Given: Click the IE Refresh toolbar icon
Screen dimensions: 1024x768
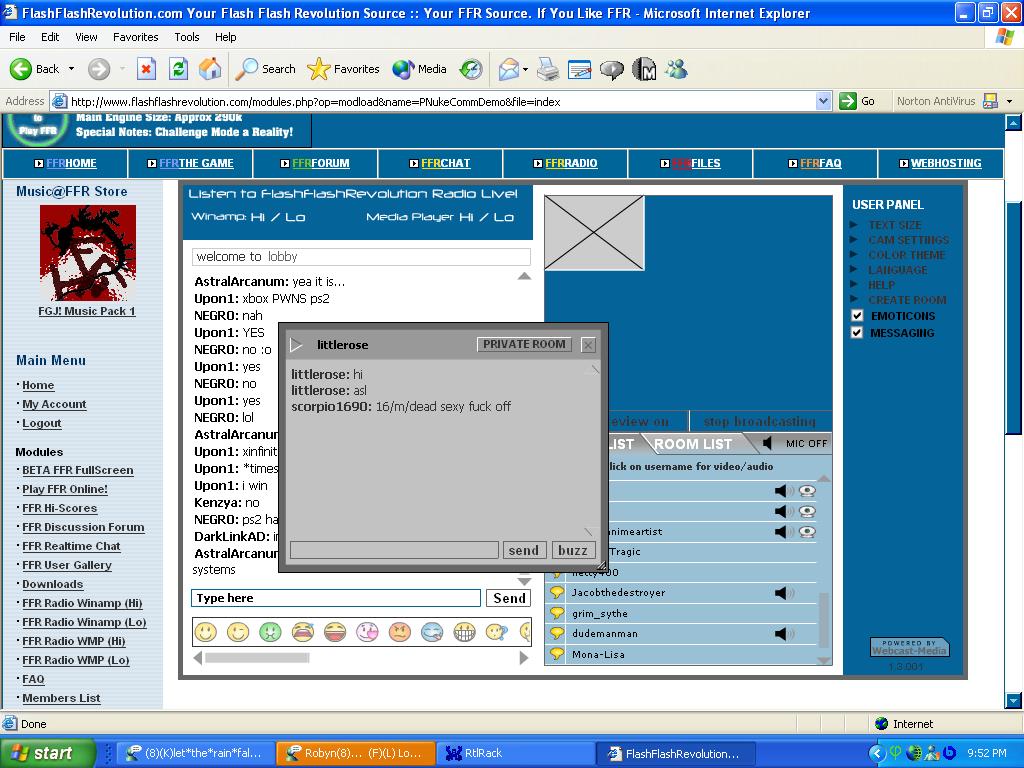Looking at the screenshot, I should click(x=178, y=69).
